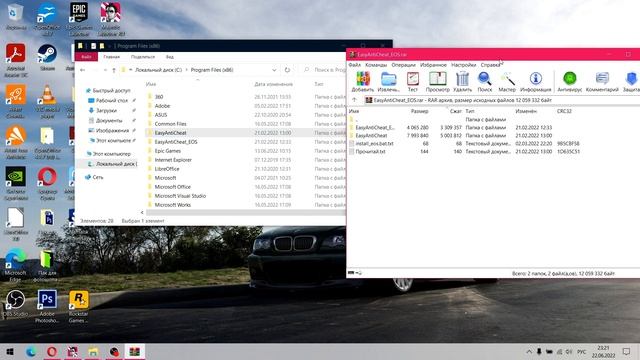Screen dimensions: 640x360
Task: Select the Common Files folder
Action: (170, 124)
